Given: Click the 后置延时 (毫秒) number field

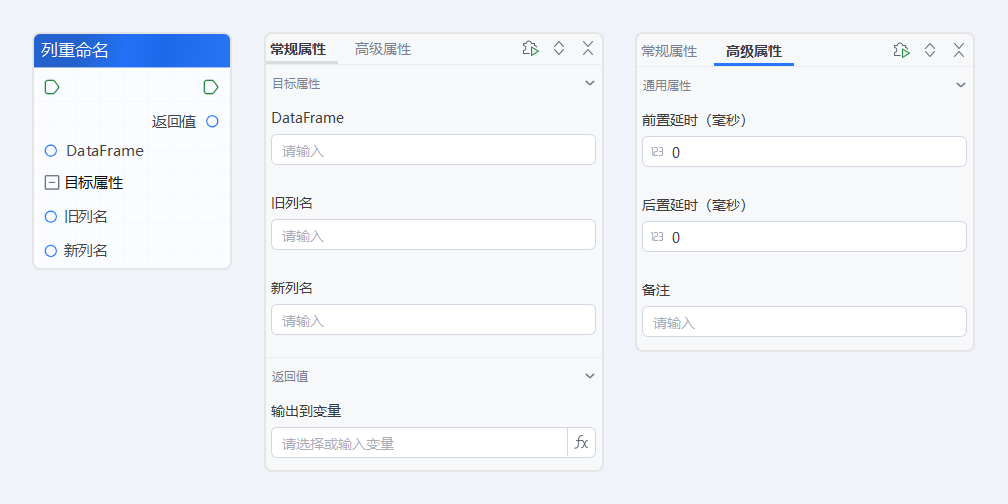Looking at the screenshot, I should (804, 237).
